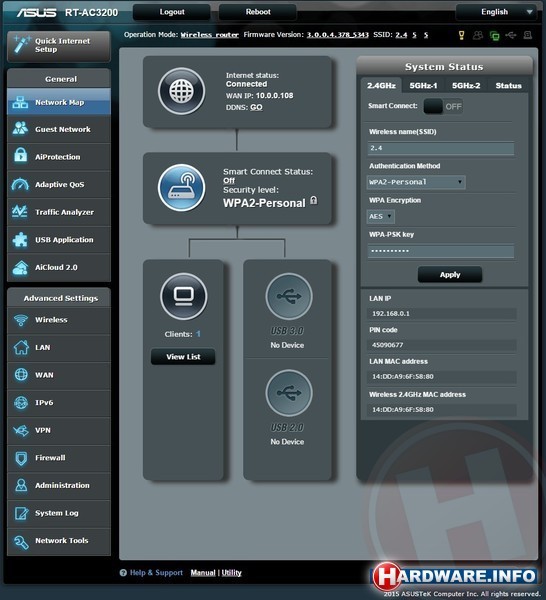The height and width of the screenshot is (600, 546).
Task: Click the 2.4 SSID link in header
Action: [401, 35]
